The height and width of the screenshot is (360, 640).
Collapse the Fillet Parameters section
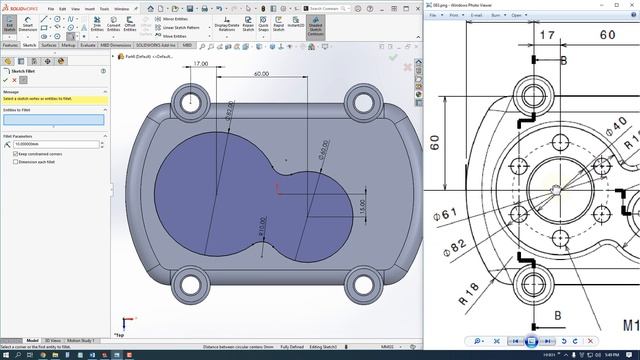pos(105,136)
